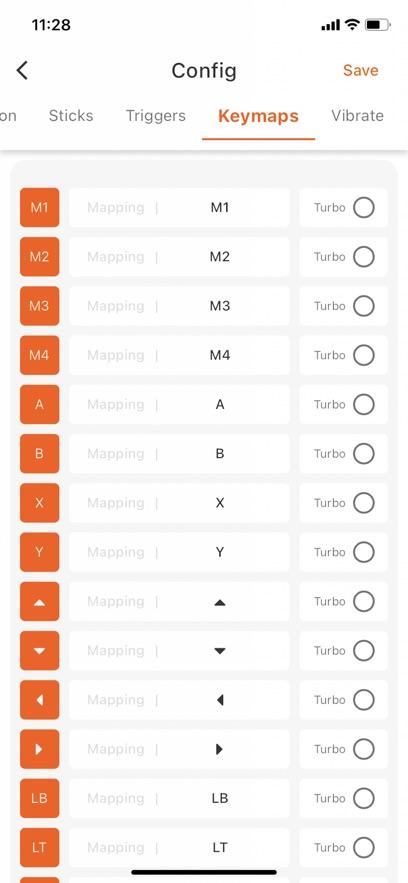Open the mapping selector for X
Viewport: 408px width, 883px height.
pos(179,503)
